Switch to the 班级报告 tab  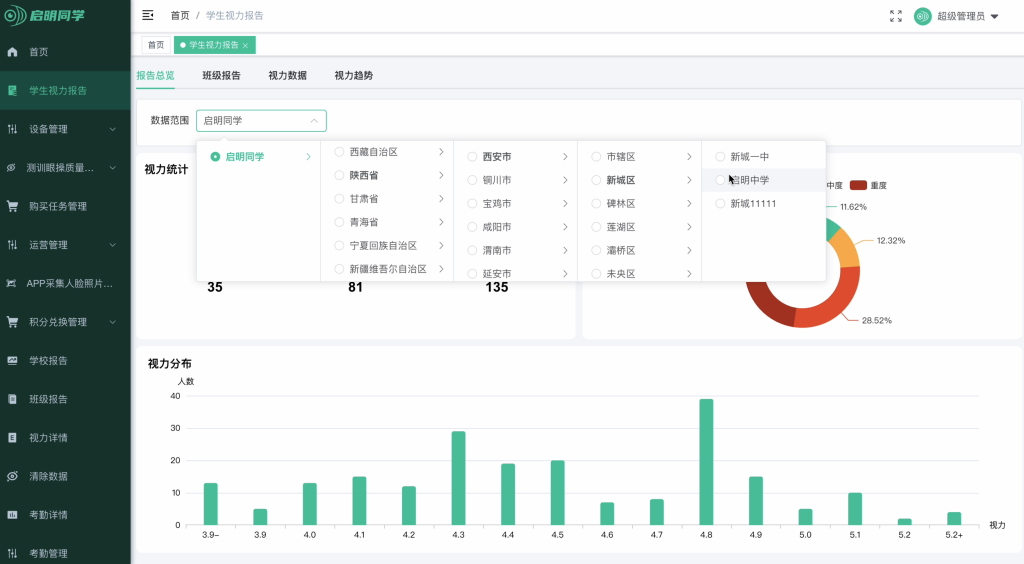[x=221, y=75]
